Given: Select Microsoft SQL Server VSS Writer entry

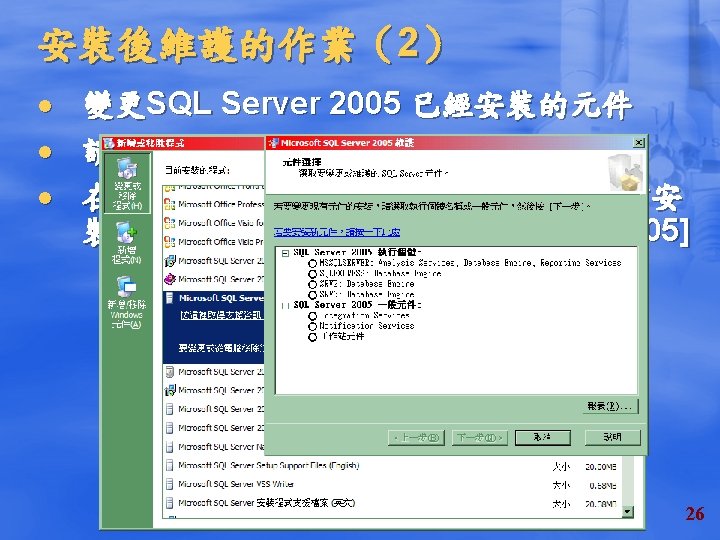Looking at the screenshot, I should coord(236,484).
